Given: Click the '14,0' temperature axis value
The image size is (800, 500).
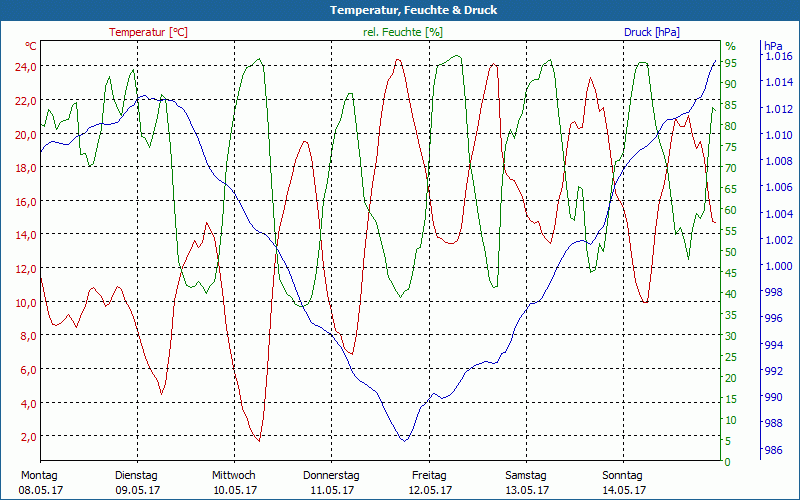Looking at the screenshot, I should click(26, 235).
